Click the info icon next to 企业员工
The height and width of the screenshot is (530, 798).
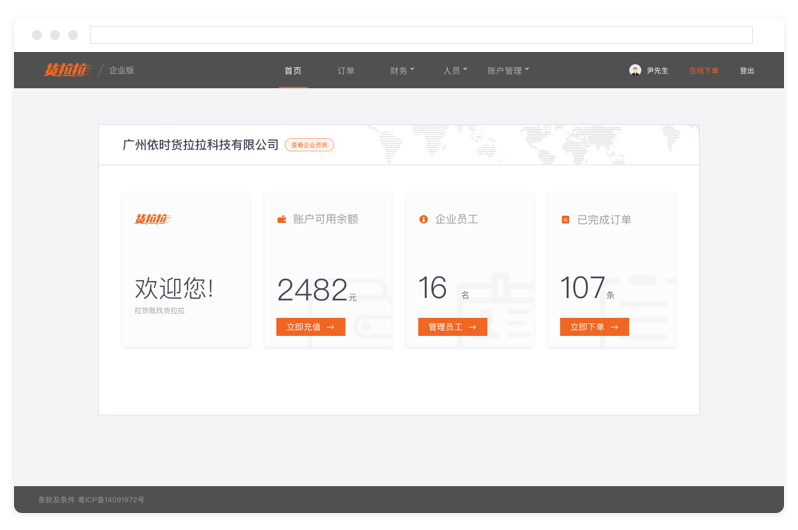click(423, 219)
